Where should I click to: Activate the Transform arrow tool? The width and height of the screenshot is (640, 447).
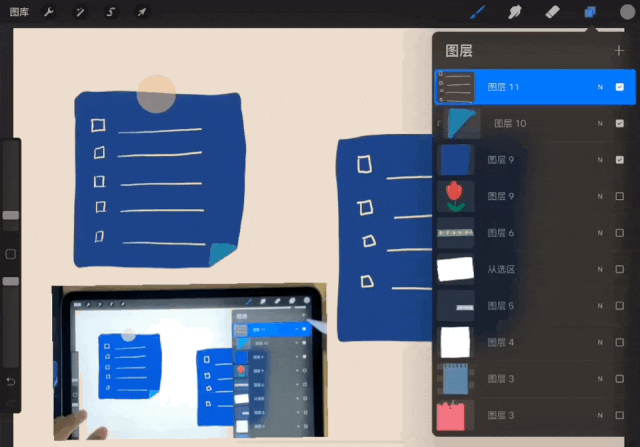point(142,12)
